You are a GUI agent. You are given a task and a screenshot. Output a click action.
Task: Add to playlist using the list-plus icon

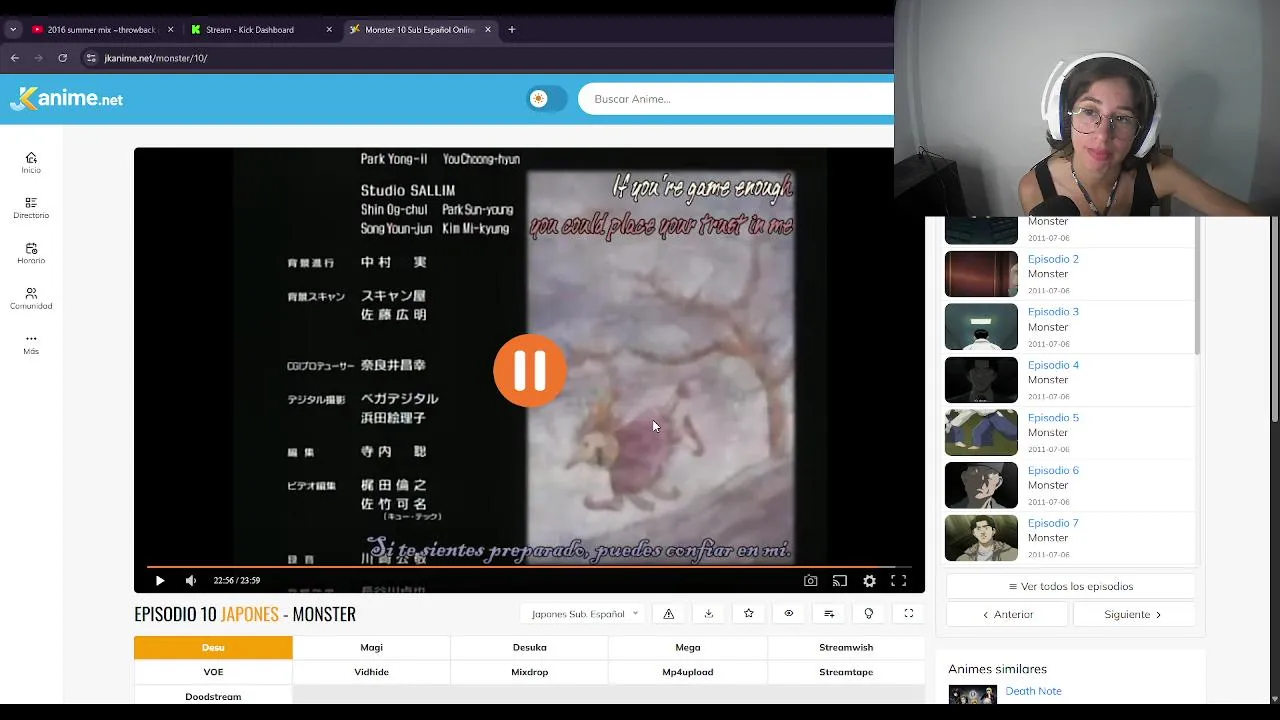tap(829, 614)
